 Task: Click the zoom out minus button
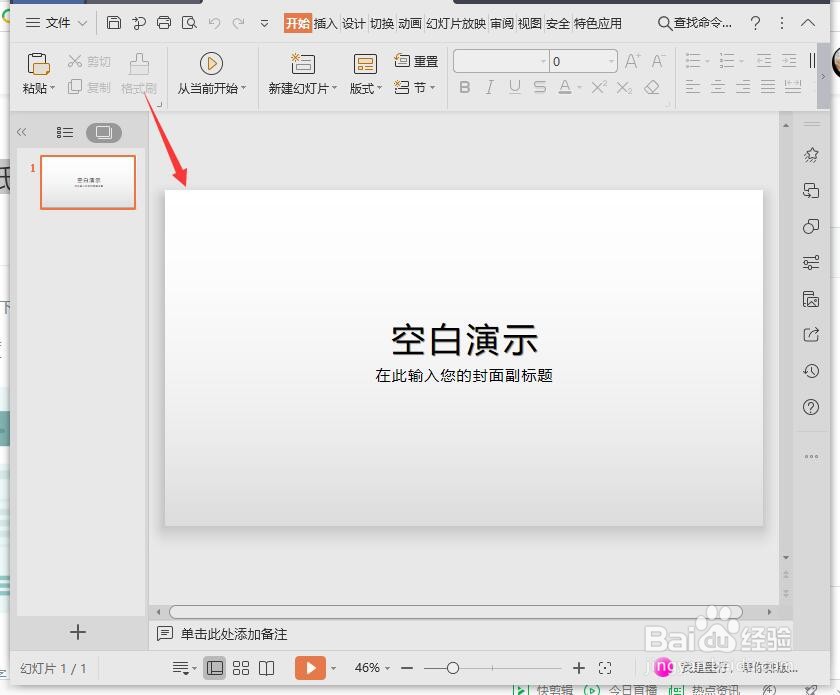407,668
